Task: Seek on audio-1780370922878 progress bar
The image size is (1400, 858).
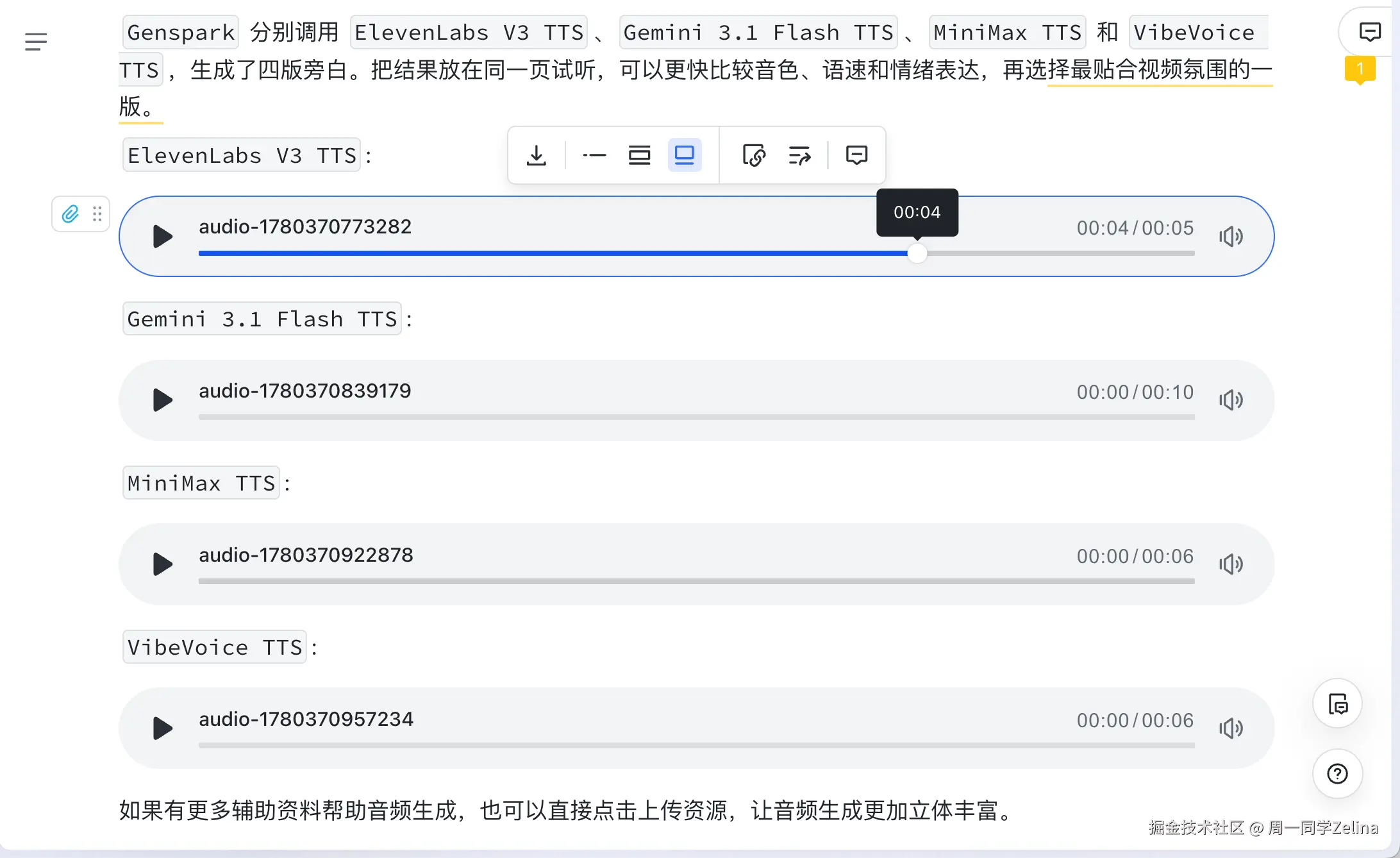Action: click(696, 582)
